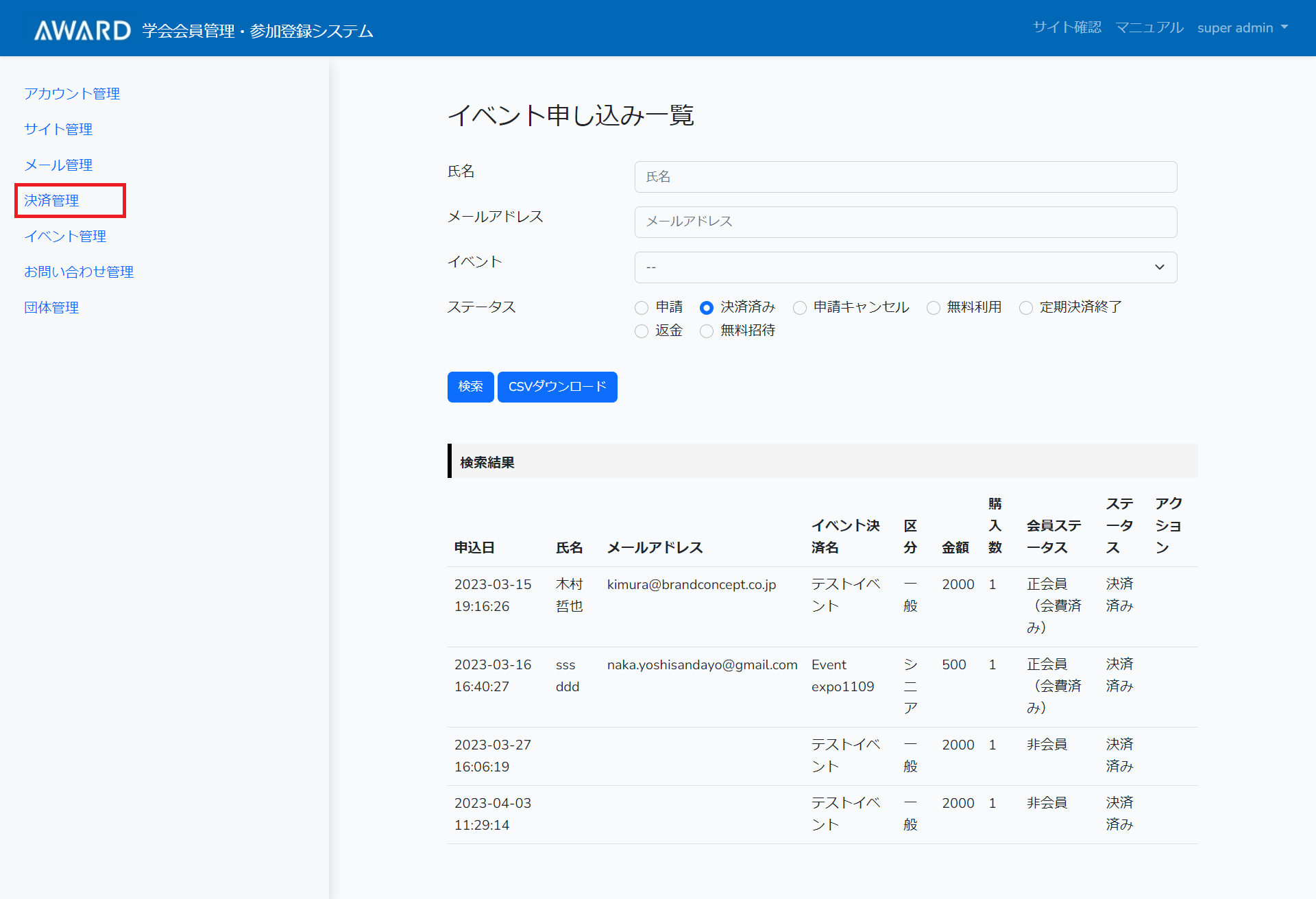The width and height of the screenshot is (1316, 899).
Task: Click the AWARD logo
Action: coord(82,30)
